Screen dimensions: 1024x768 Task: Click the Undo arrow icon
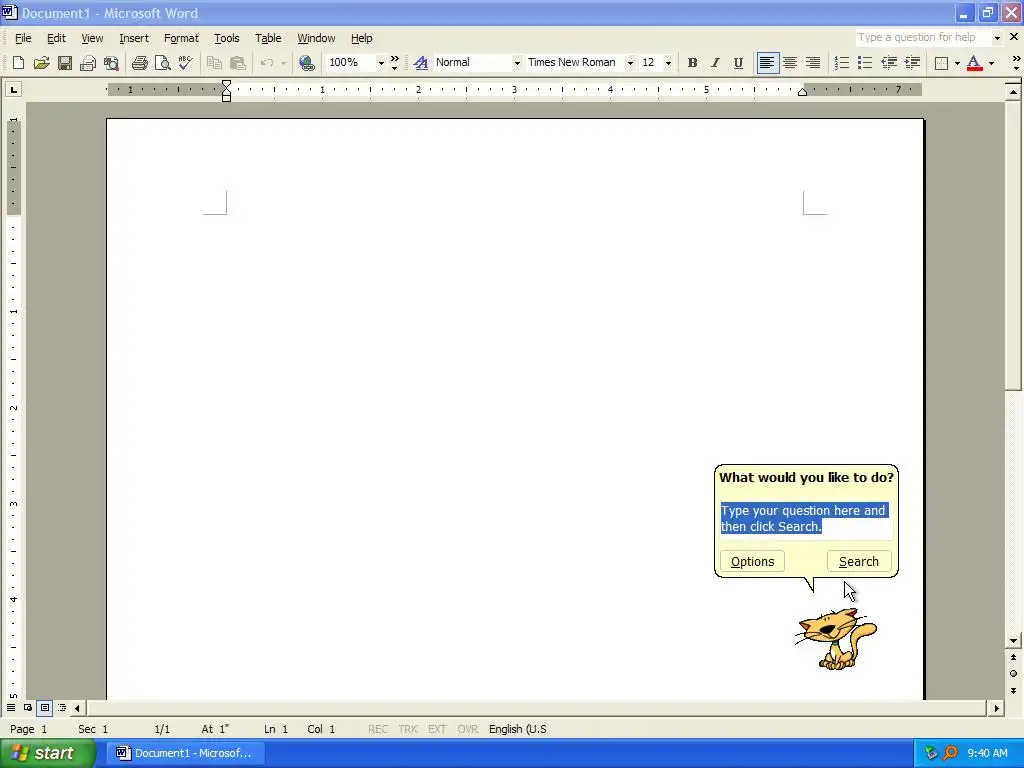(266, 63)
